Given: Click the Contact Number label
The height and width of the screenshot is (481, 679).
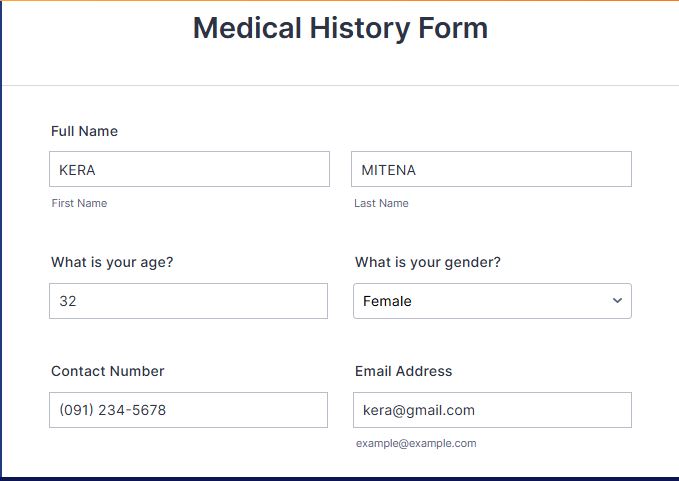Looking at the screenshot, I should [x=108, y=371].
